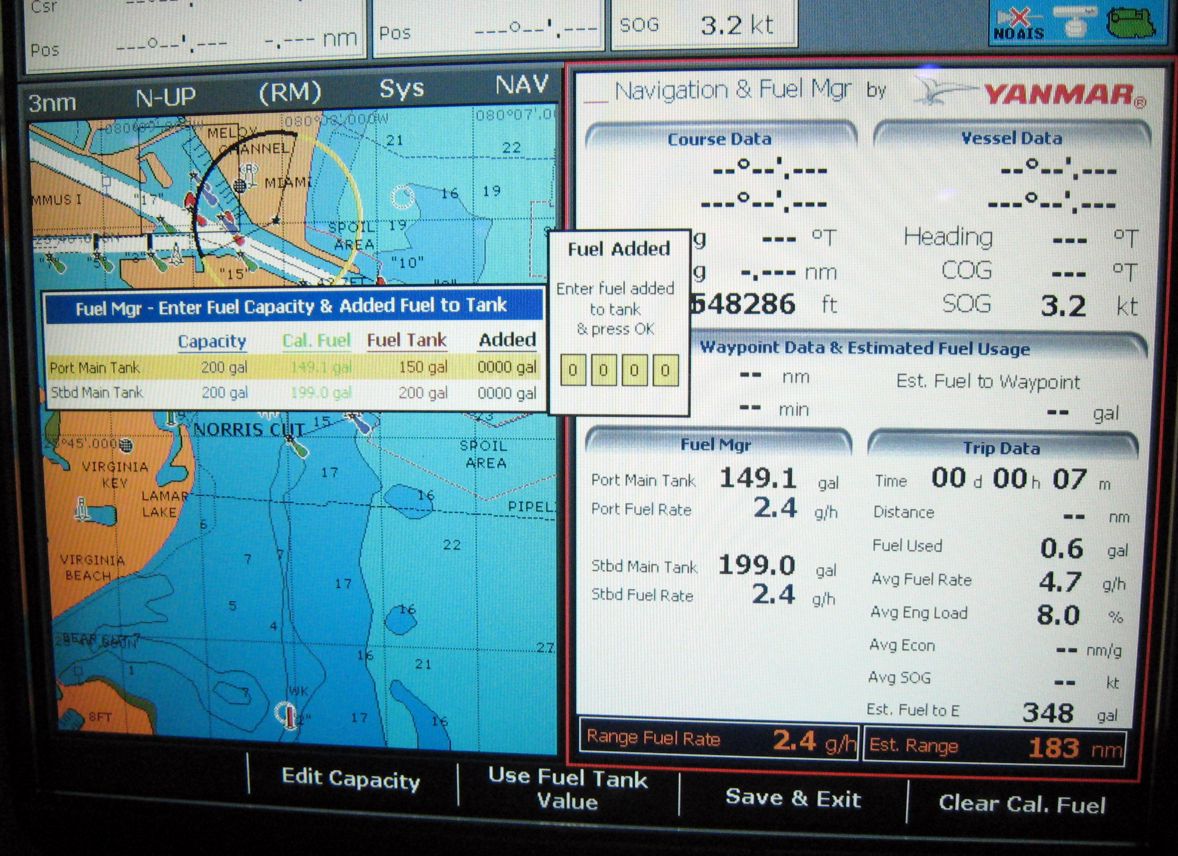
Task: Click Port tank Added 0000 gal cell
Action: (x=507, y=368)
